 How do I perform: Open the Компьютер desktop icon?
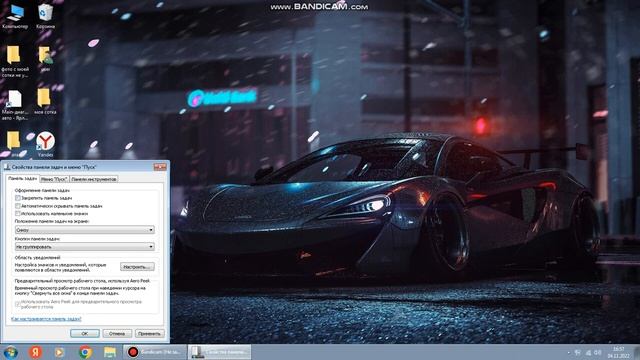(15, 16)
